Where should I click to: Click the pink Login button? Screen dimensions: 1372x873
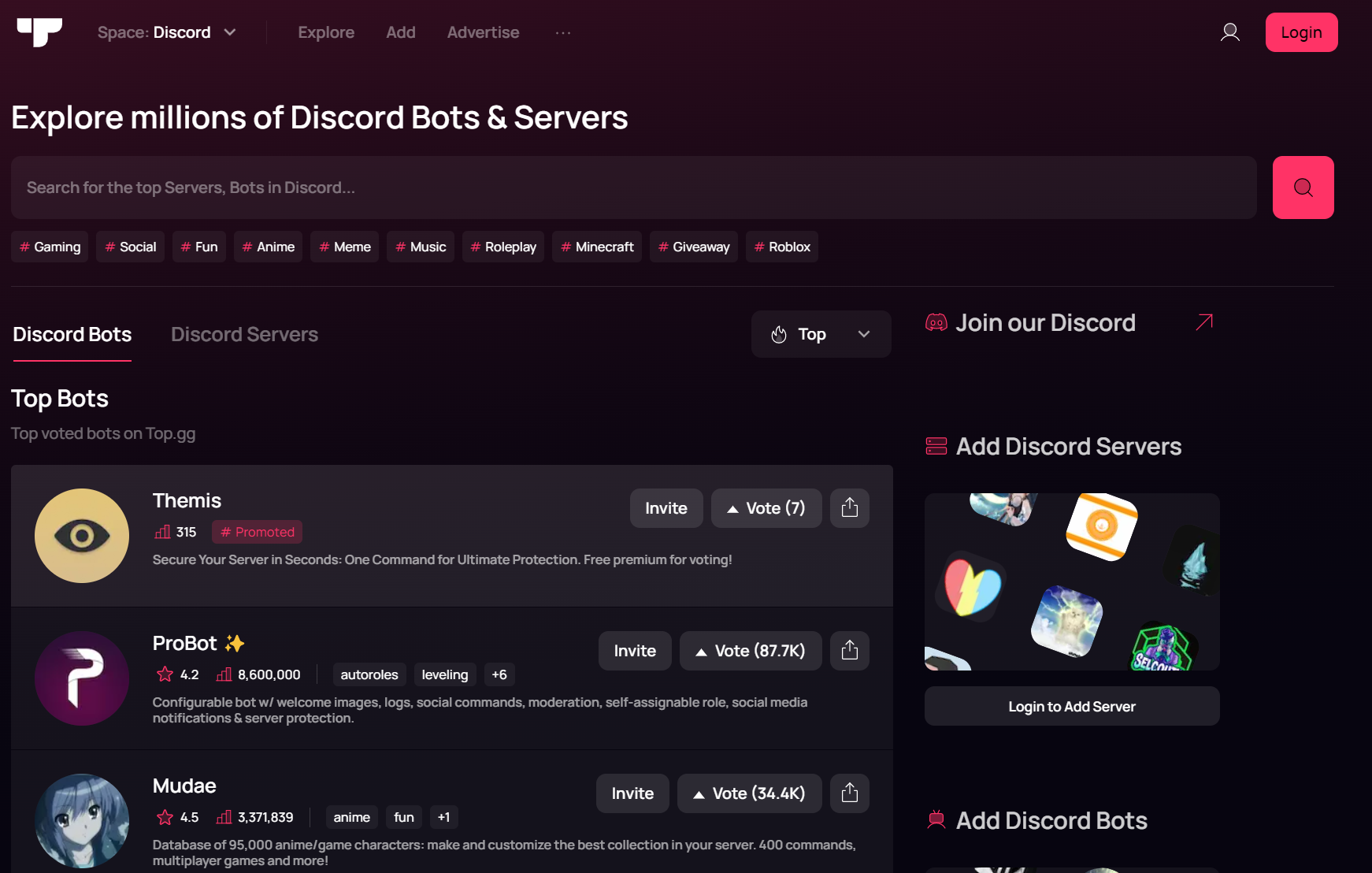(1301, 32)
